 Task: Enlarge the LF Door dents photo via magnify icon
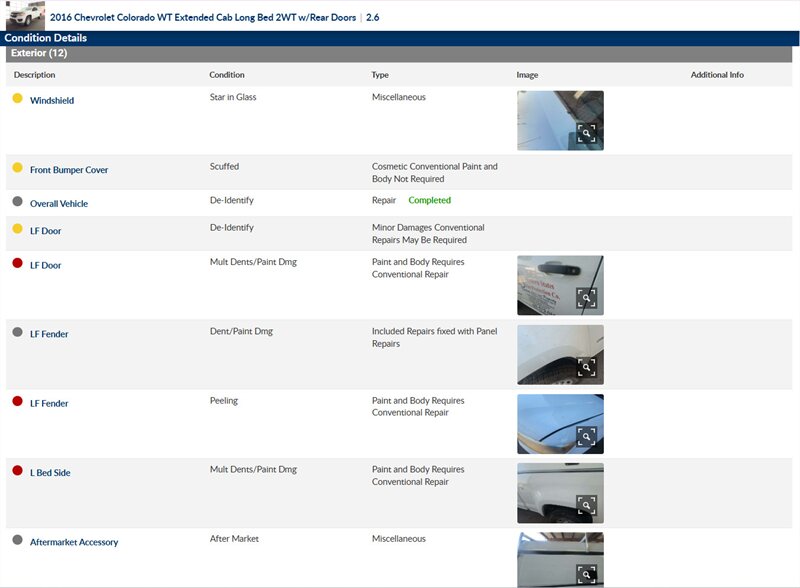(587, 298)
